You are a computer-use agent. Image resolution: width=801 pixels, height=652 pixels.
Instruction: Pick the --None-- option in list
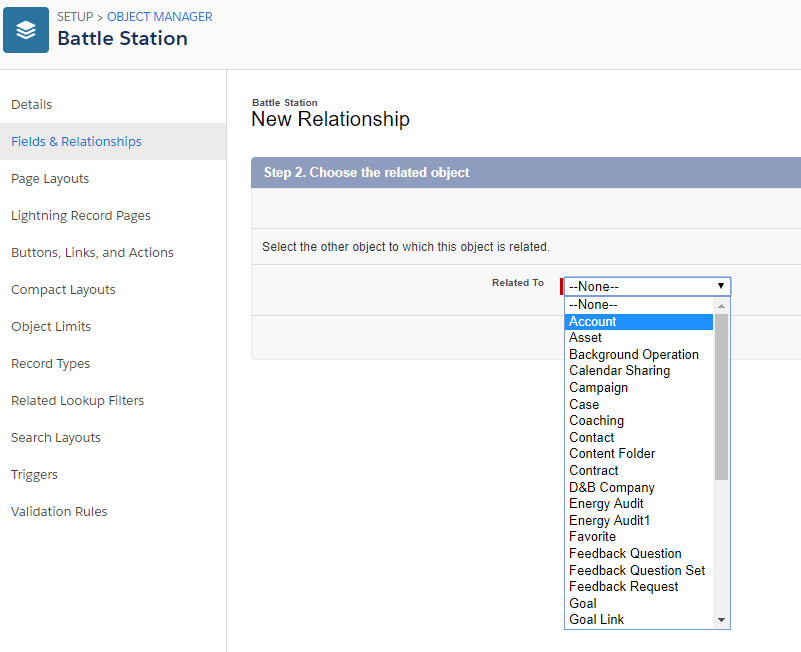[x=593, y=304]
